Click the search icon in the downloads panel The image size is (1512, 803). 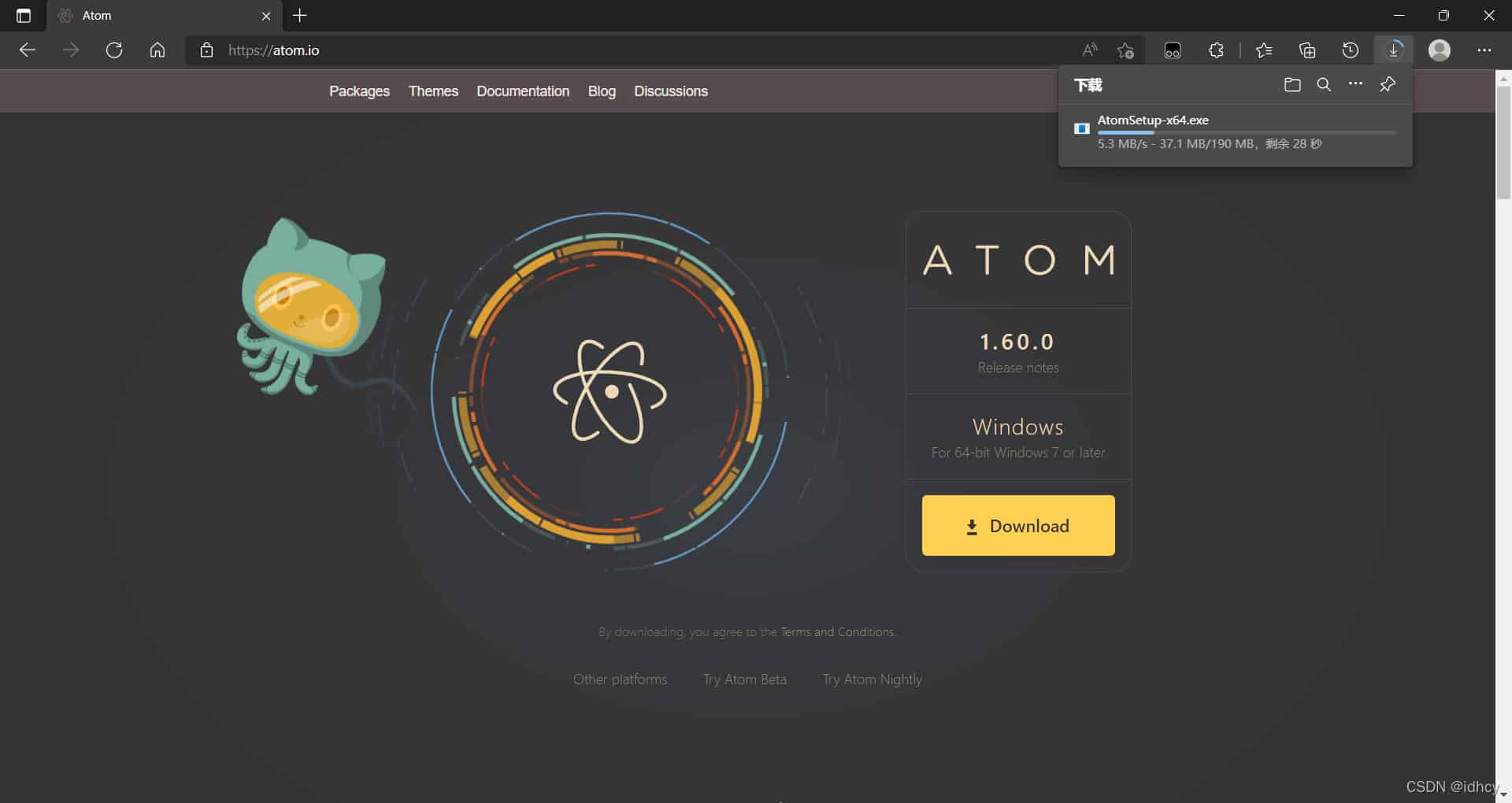coord(1324,84)
